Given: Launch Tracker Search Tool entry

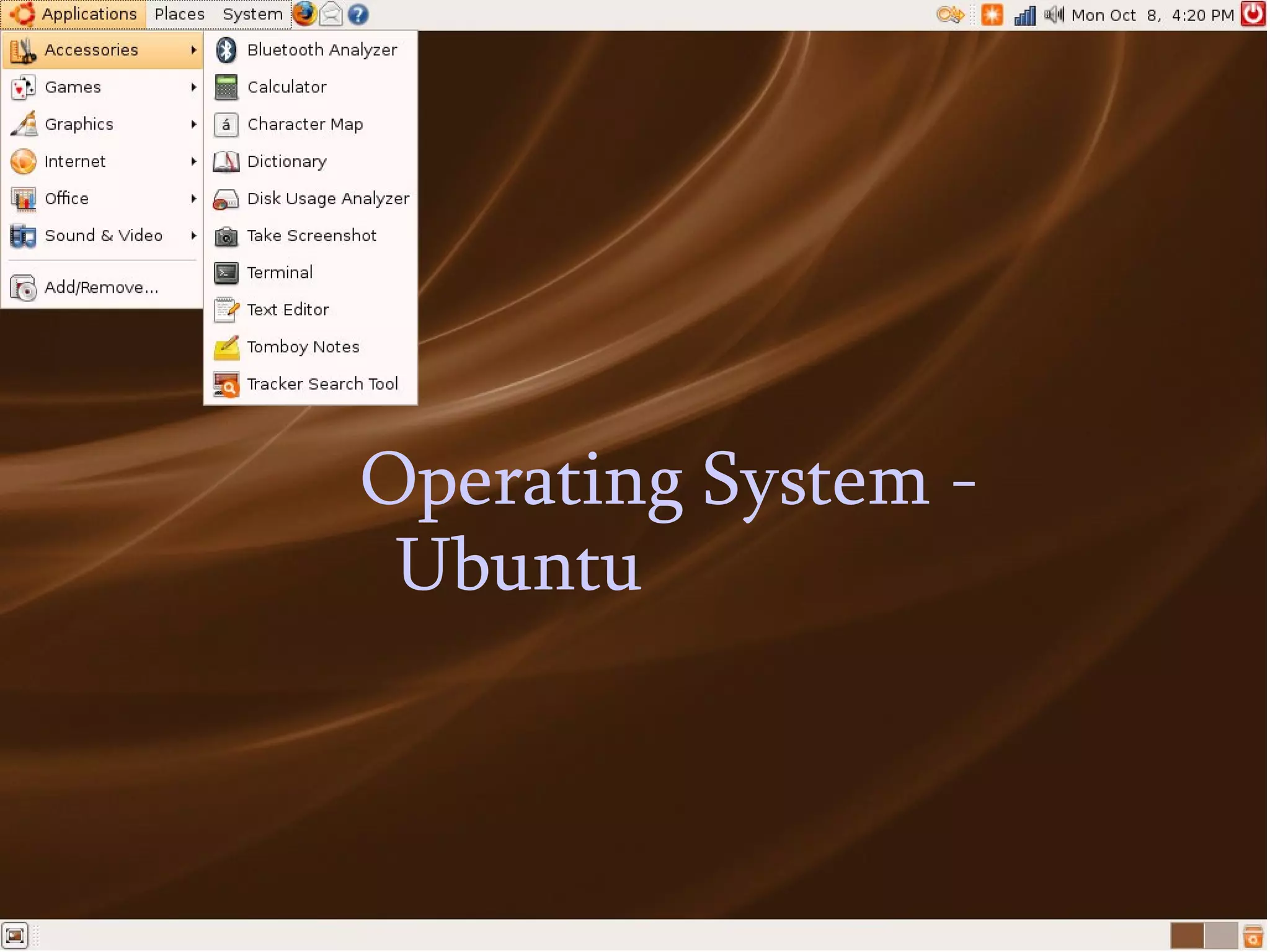Looking at the screenshot, I should [311, 384].
